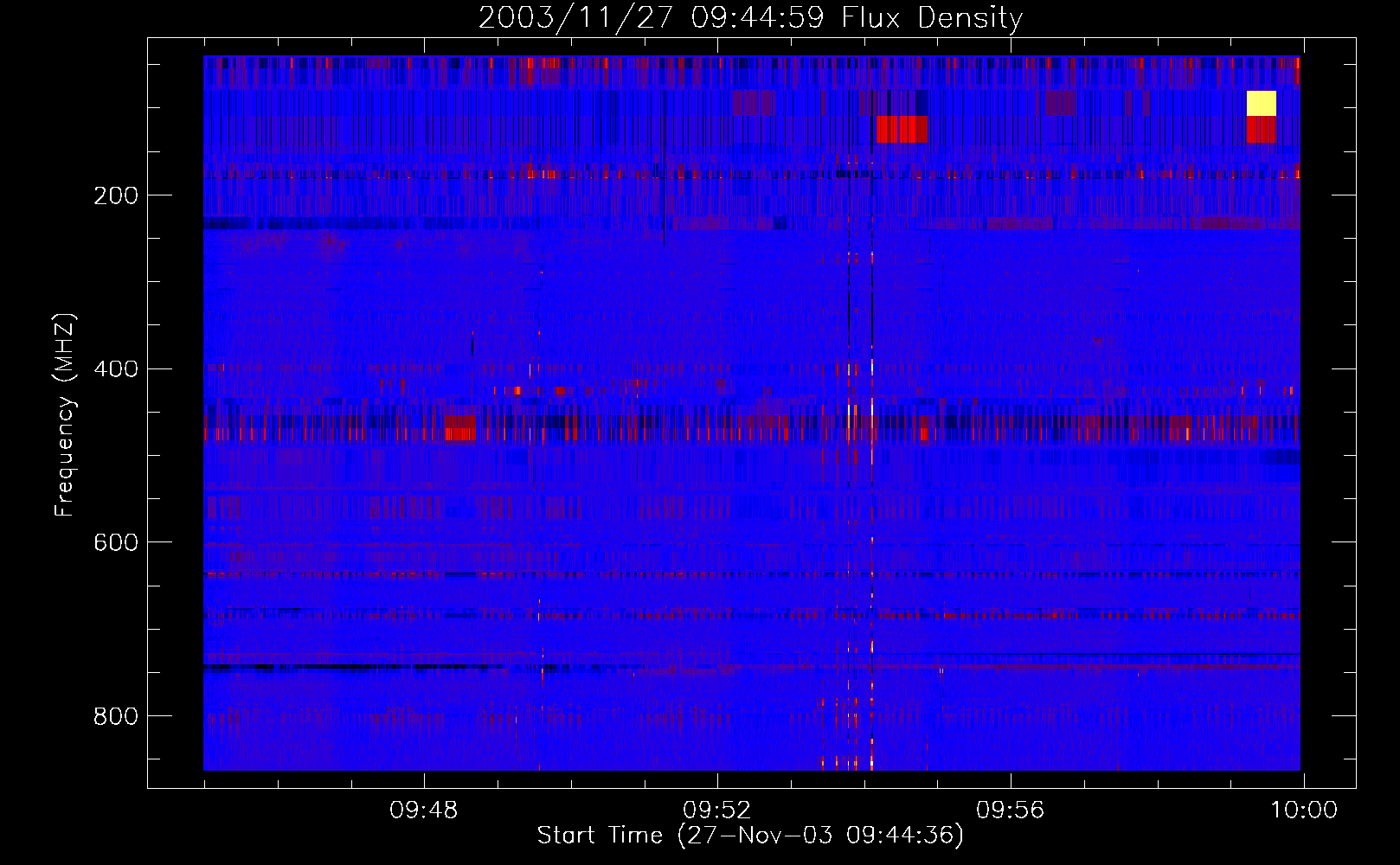Click the 09:48 time tick label
This screenshot has width=1400, height=865.
coord(424,811)
